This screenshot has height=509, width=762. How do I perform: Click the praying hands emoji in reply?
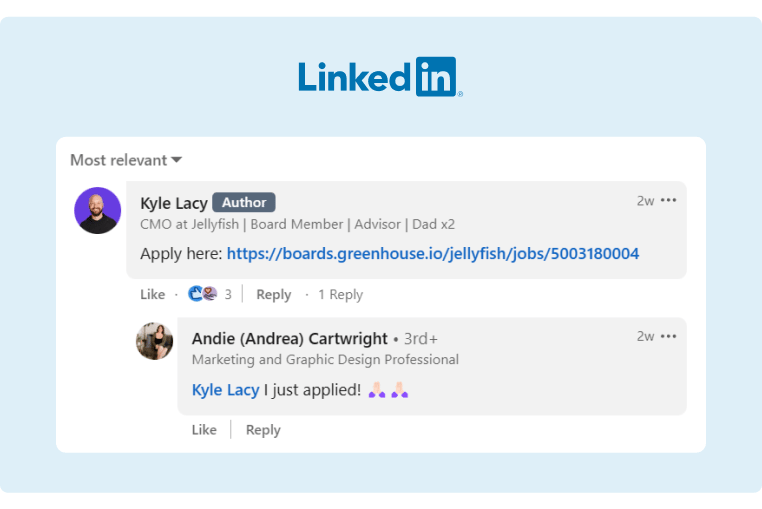coord(388,390)
